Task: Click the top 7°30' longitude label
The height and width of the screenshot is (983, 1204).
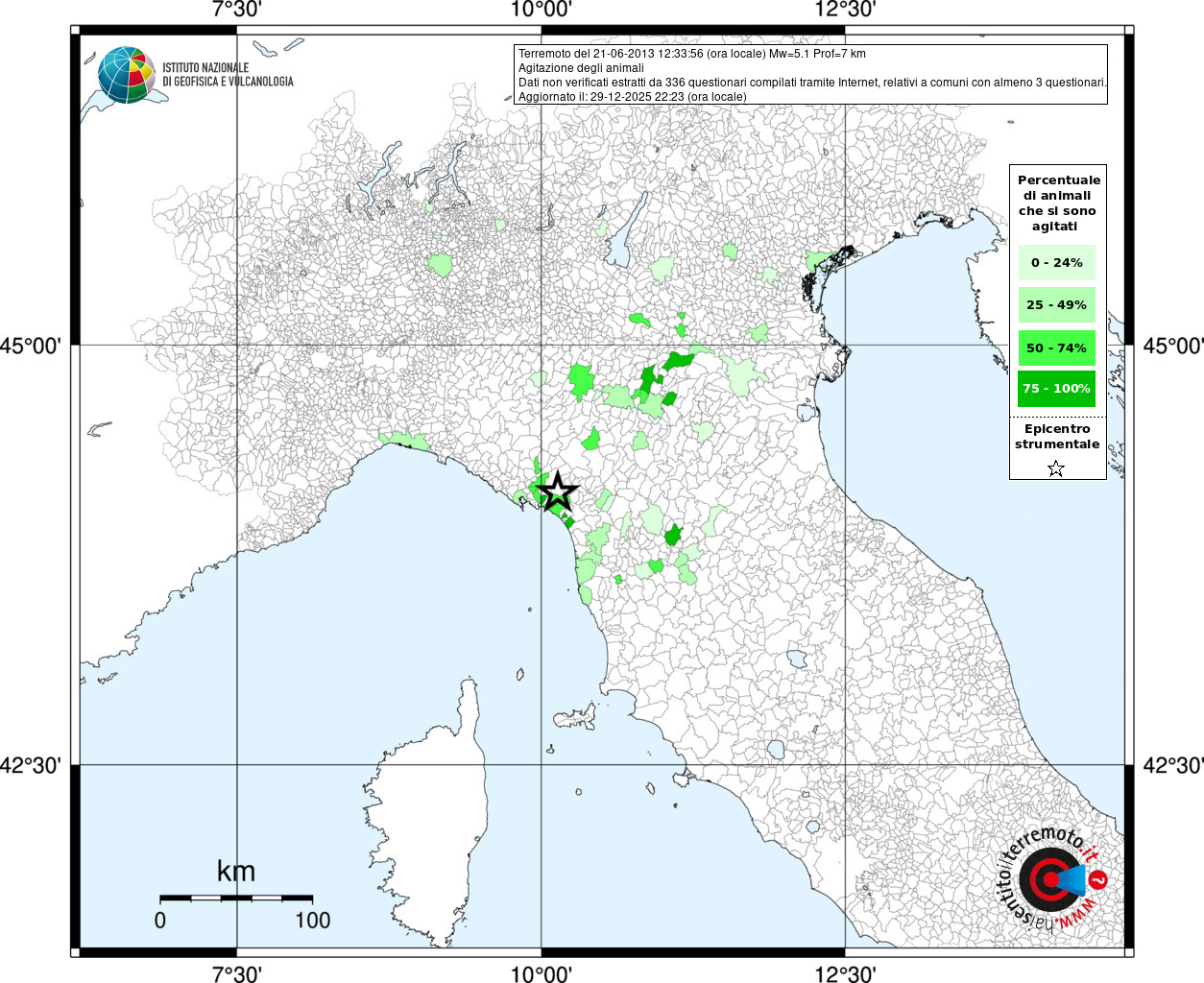Action: pyautogui.click(x=237, y=11)
